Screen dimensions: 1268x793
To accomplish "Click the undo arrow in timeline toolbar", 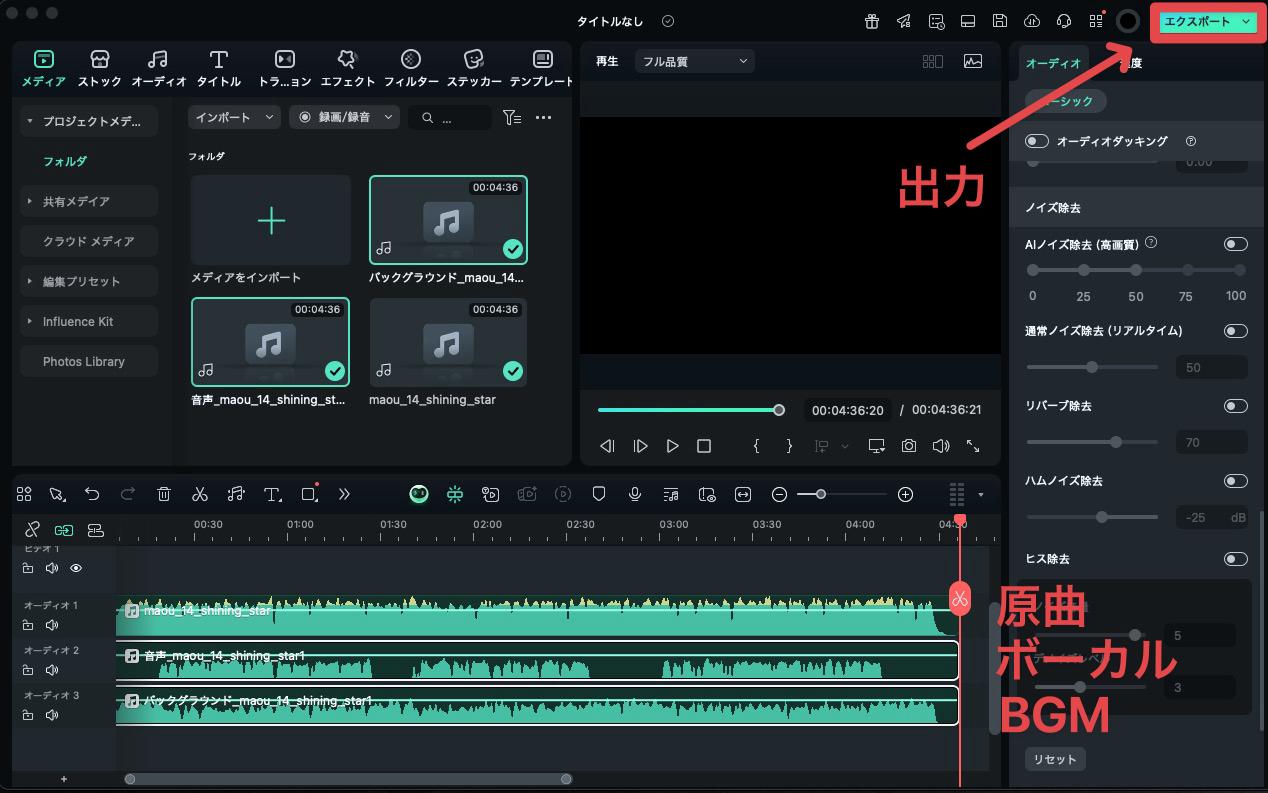I will [92, 494].
